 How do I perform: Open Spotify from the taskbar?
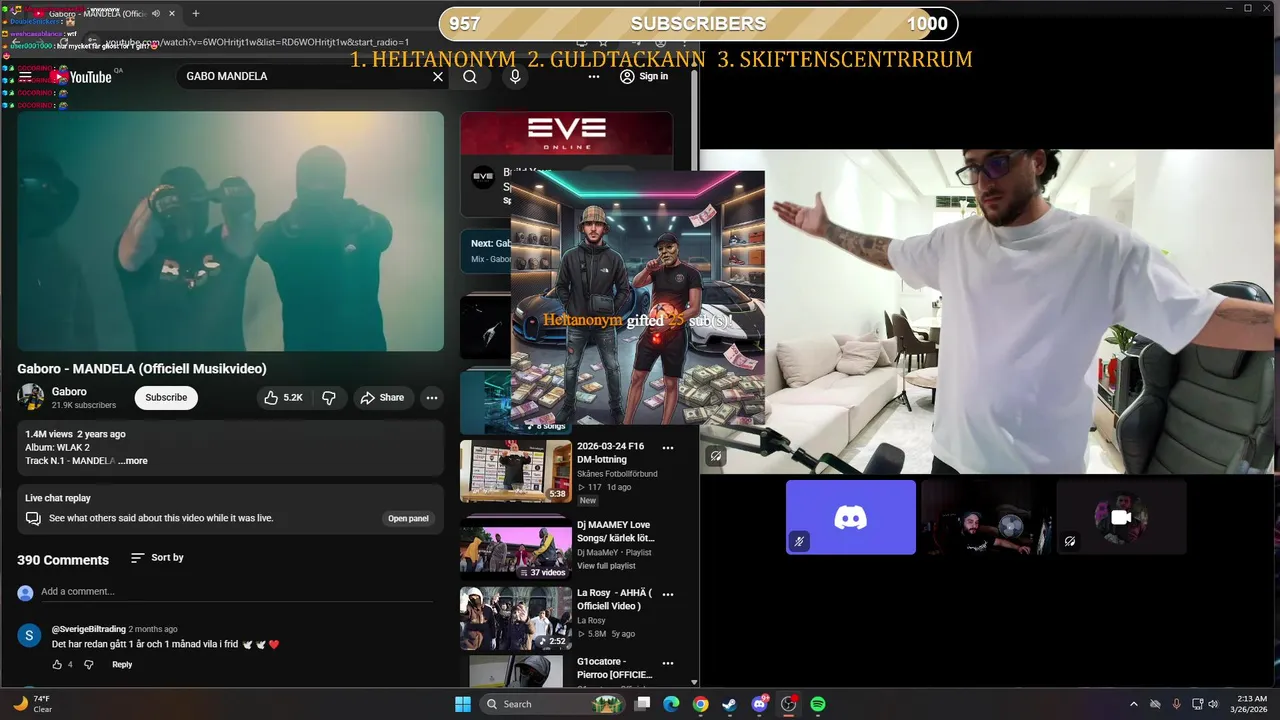(818, 704)
